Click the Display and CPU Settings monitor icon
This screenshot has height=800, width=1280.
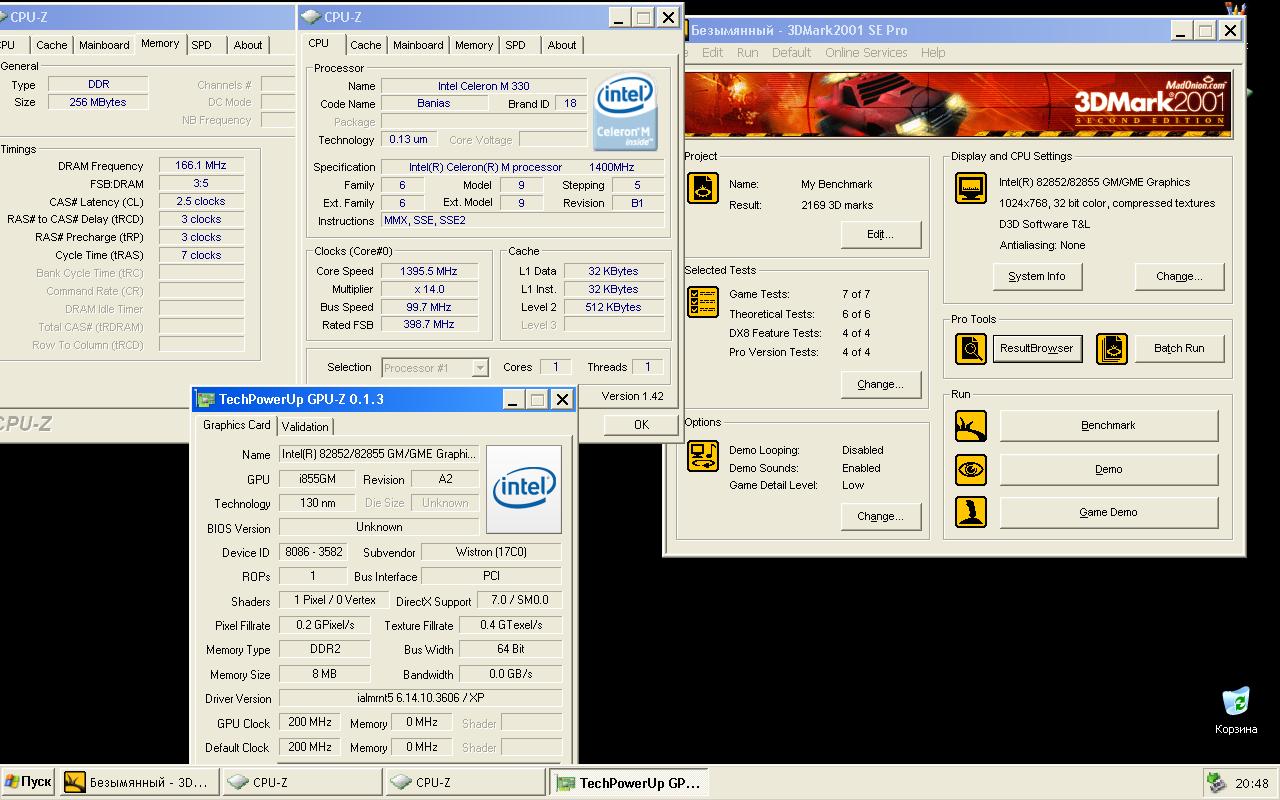[x=971, y=188]
